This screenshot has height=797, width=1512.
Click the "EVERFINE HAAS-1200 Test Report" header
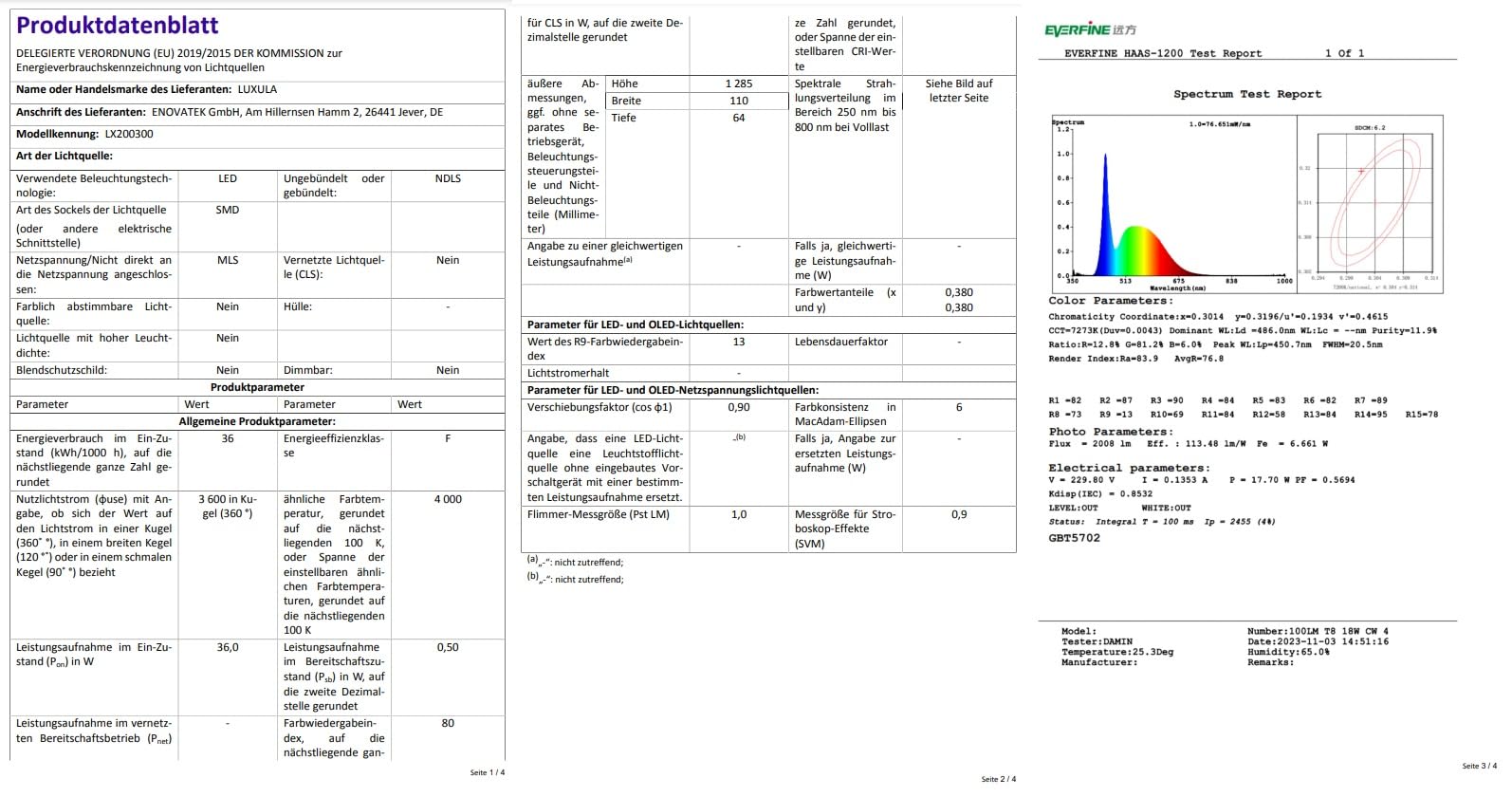[x=1163, y=53]
